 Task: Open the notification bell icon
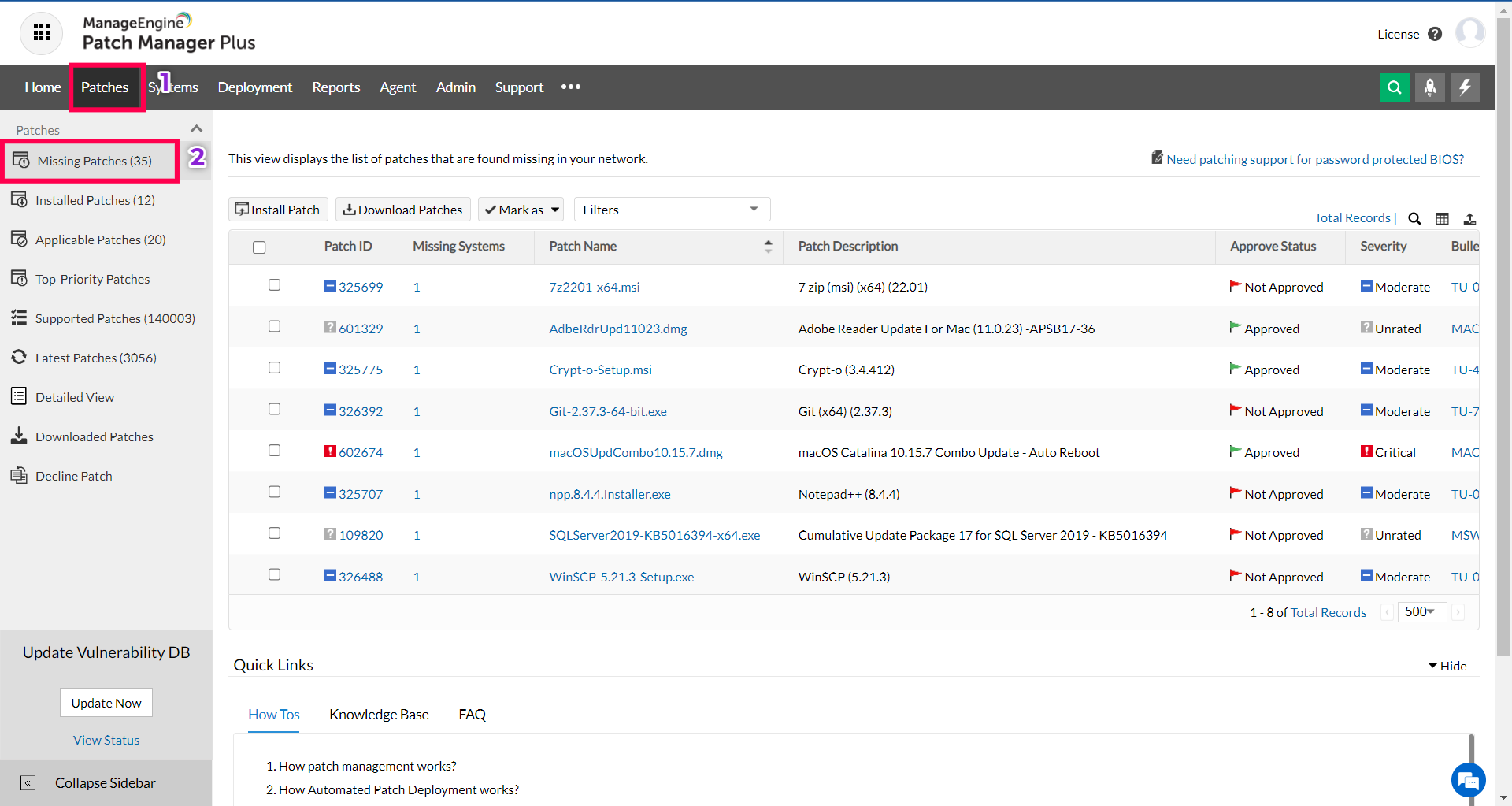pyautogui.click(x=1430, y=87)
